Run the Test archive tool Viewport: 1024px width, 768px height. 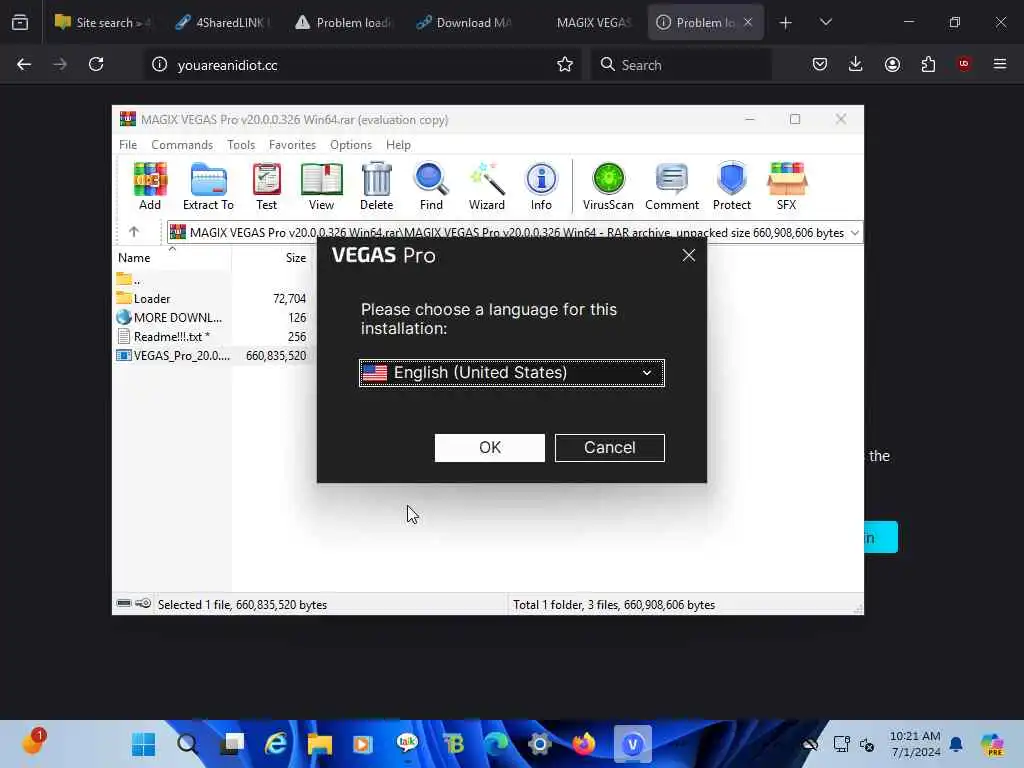tap(266, 186)
